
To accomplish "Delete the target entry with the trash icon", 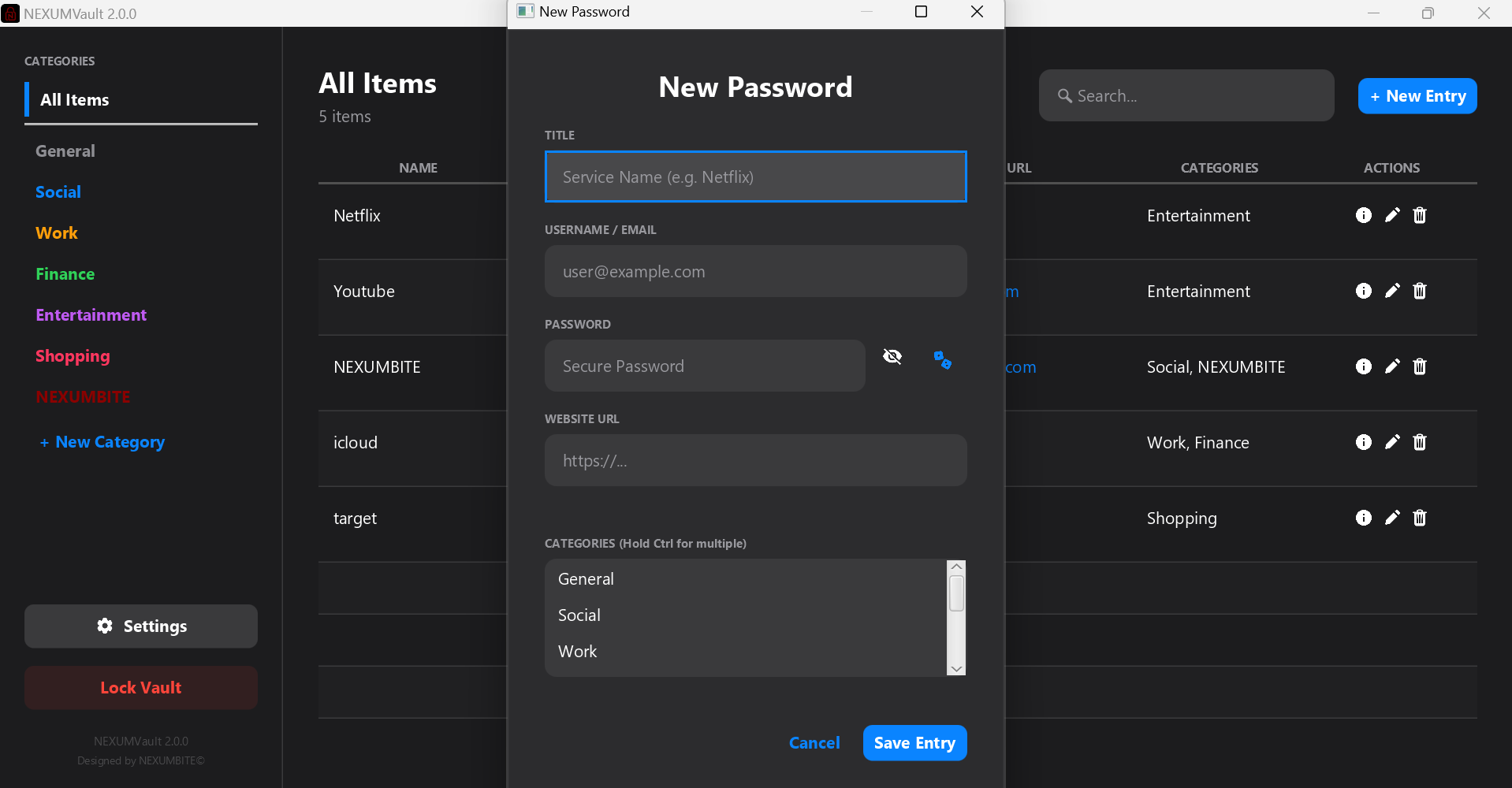I will pyautogui.click(x=1420, y=518).
